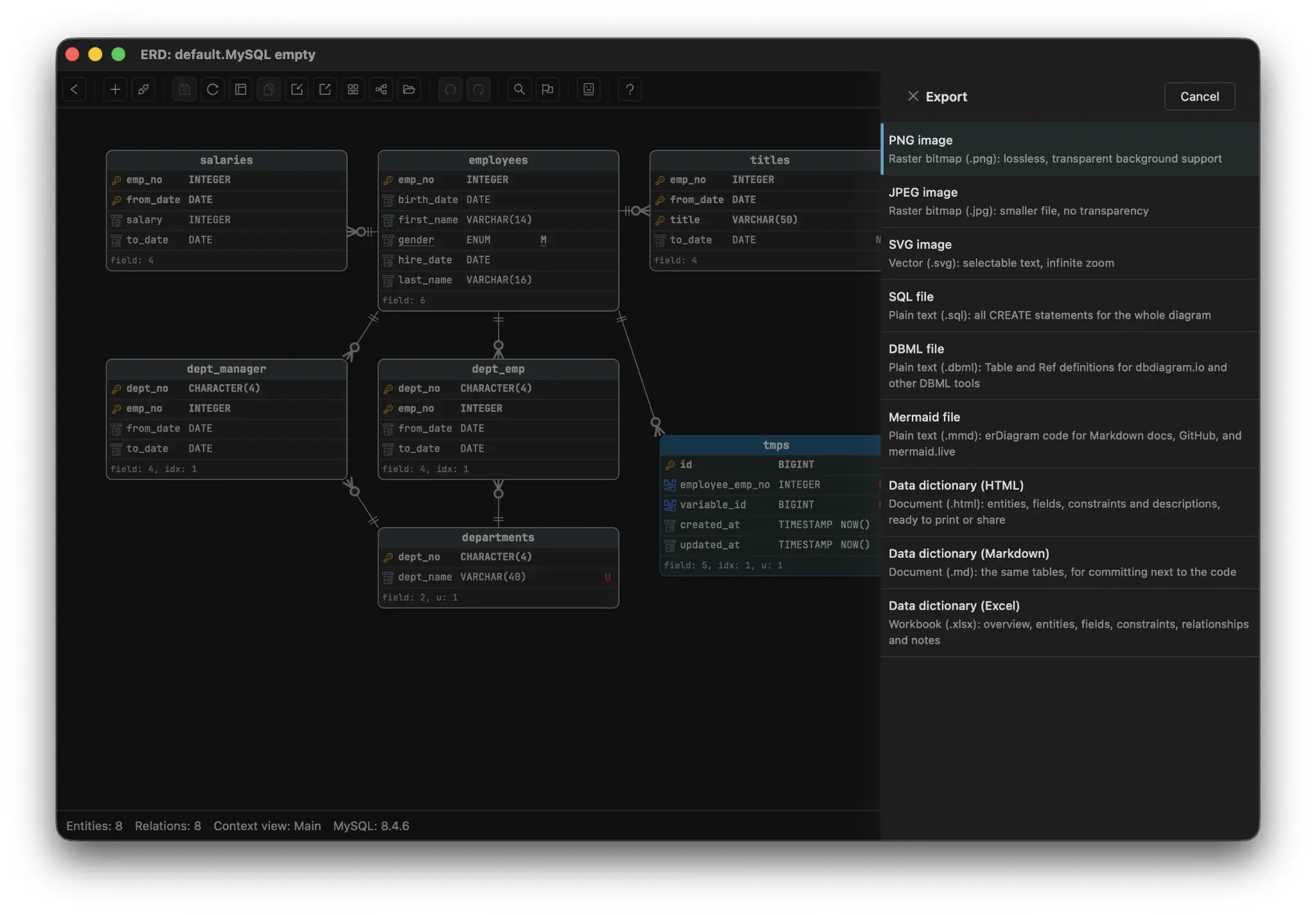Click foreign key icon beside employee_emp_no

tap(670, 484)
